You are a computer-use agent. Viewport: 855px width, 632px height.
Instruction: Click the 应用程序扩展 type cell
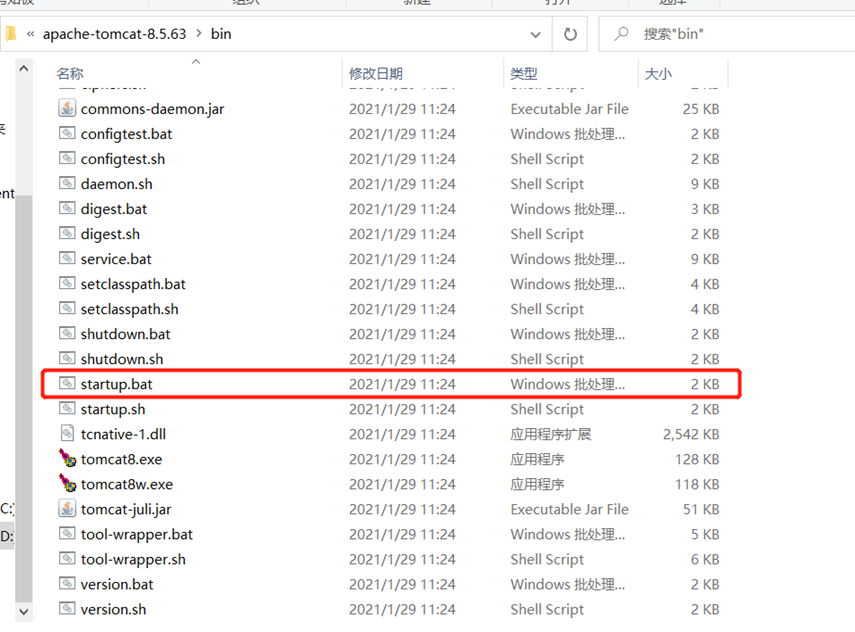click(551, 434)
